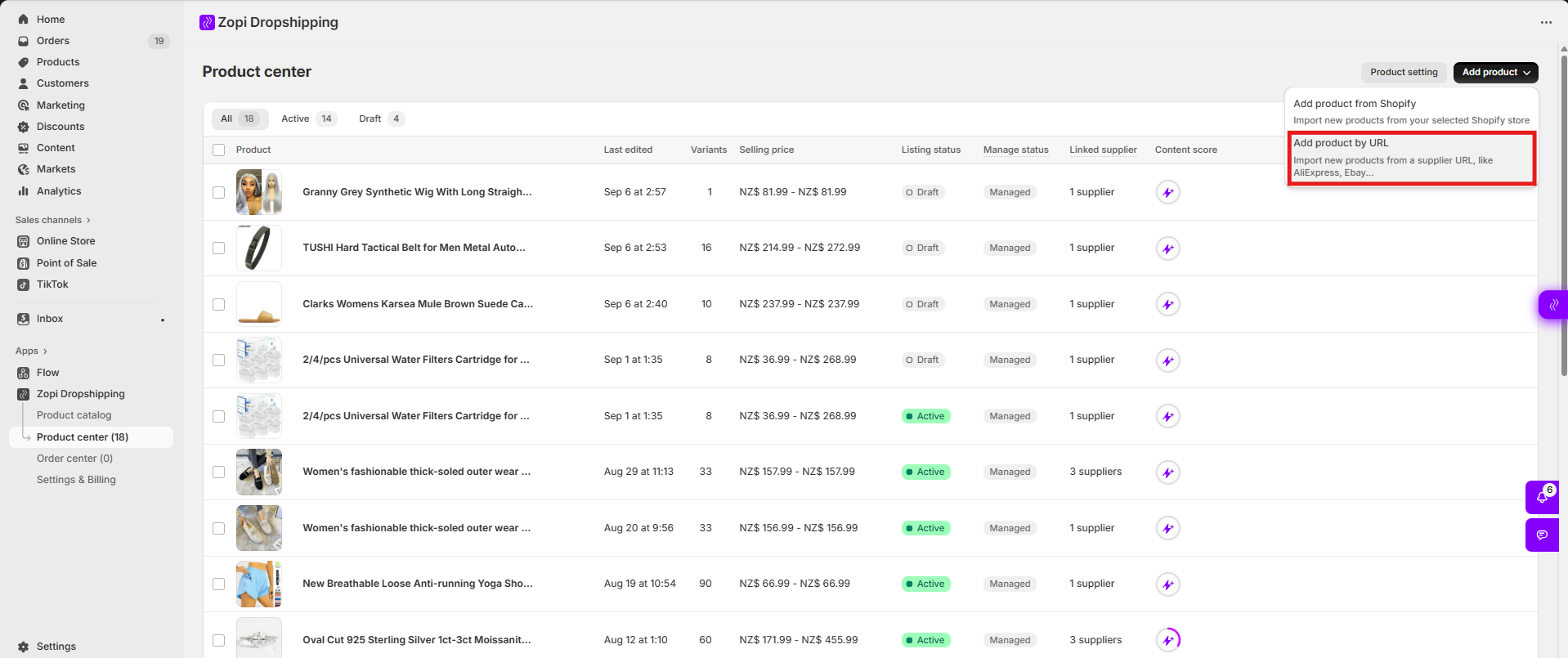
Task: Toggle the select-all products checkbox
Action: coord(218,150)
